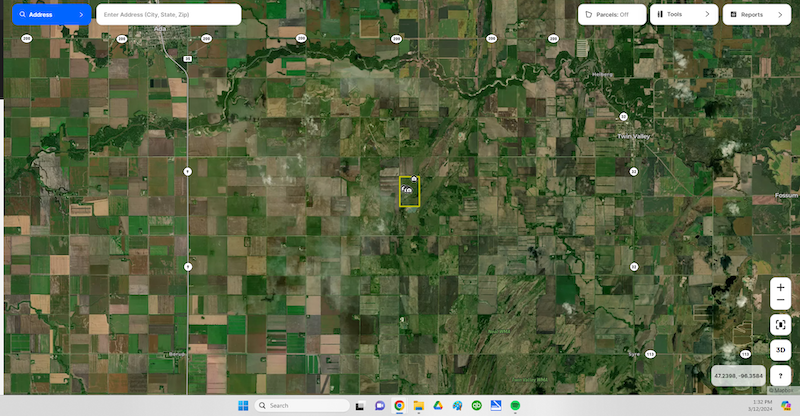Screen dimensions: 800x416
Task: Click the Windows taskbar Search box
Action: pyautogui.click(x=300, y=405)
